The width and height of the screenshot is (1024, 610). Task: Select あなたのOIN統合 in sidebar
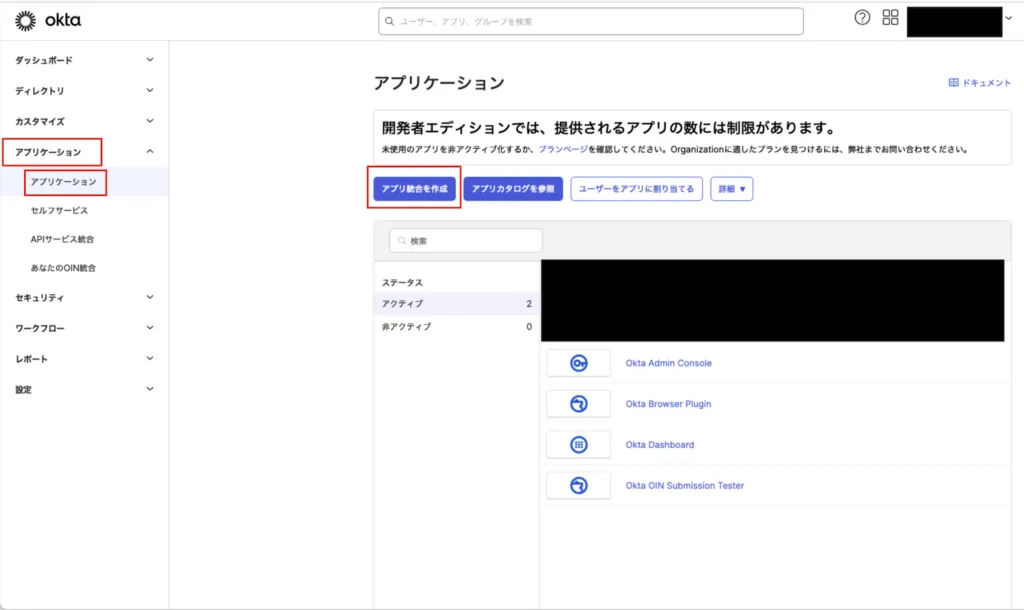point(63,268)
